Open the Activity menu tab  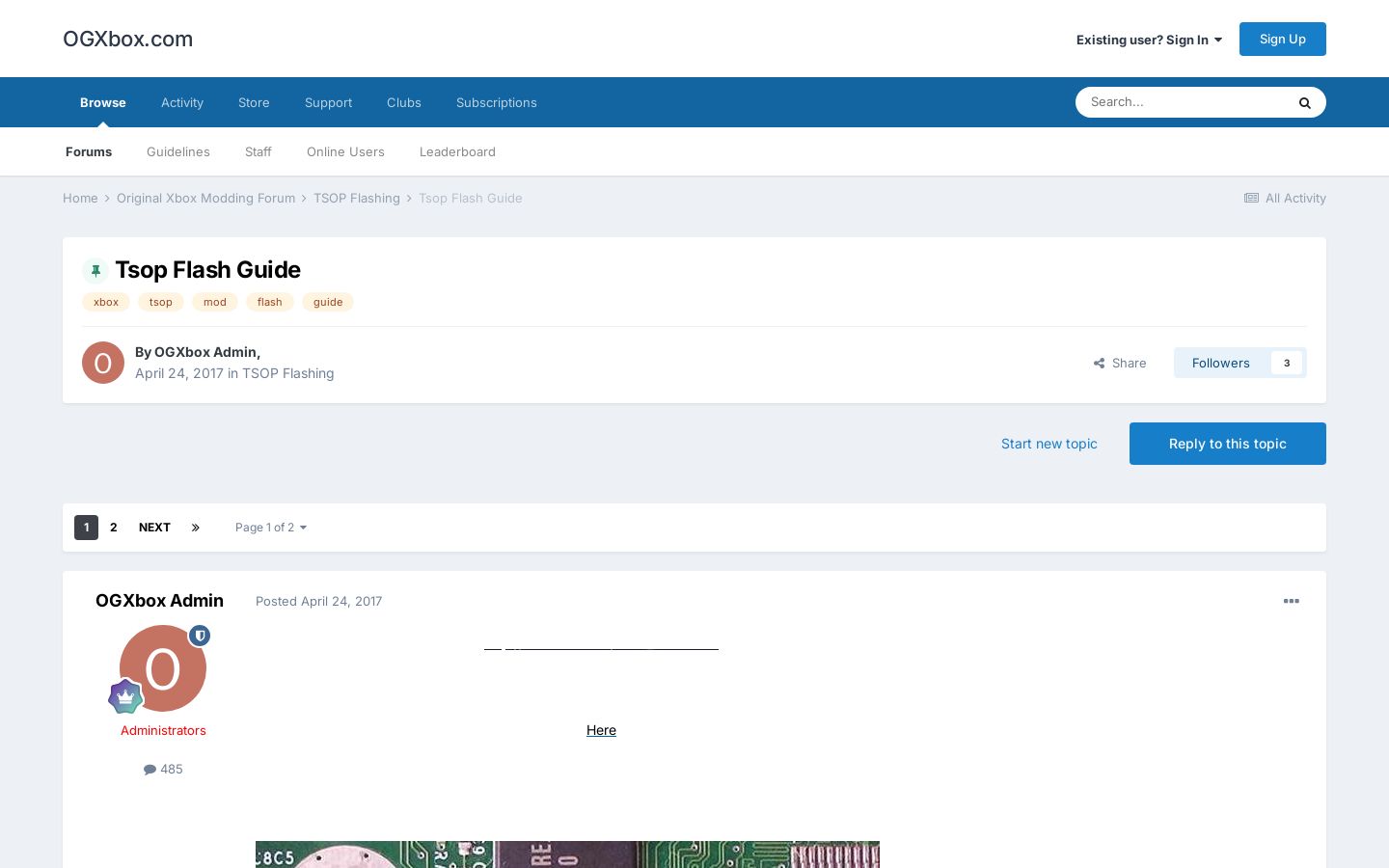182,102
